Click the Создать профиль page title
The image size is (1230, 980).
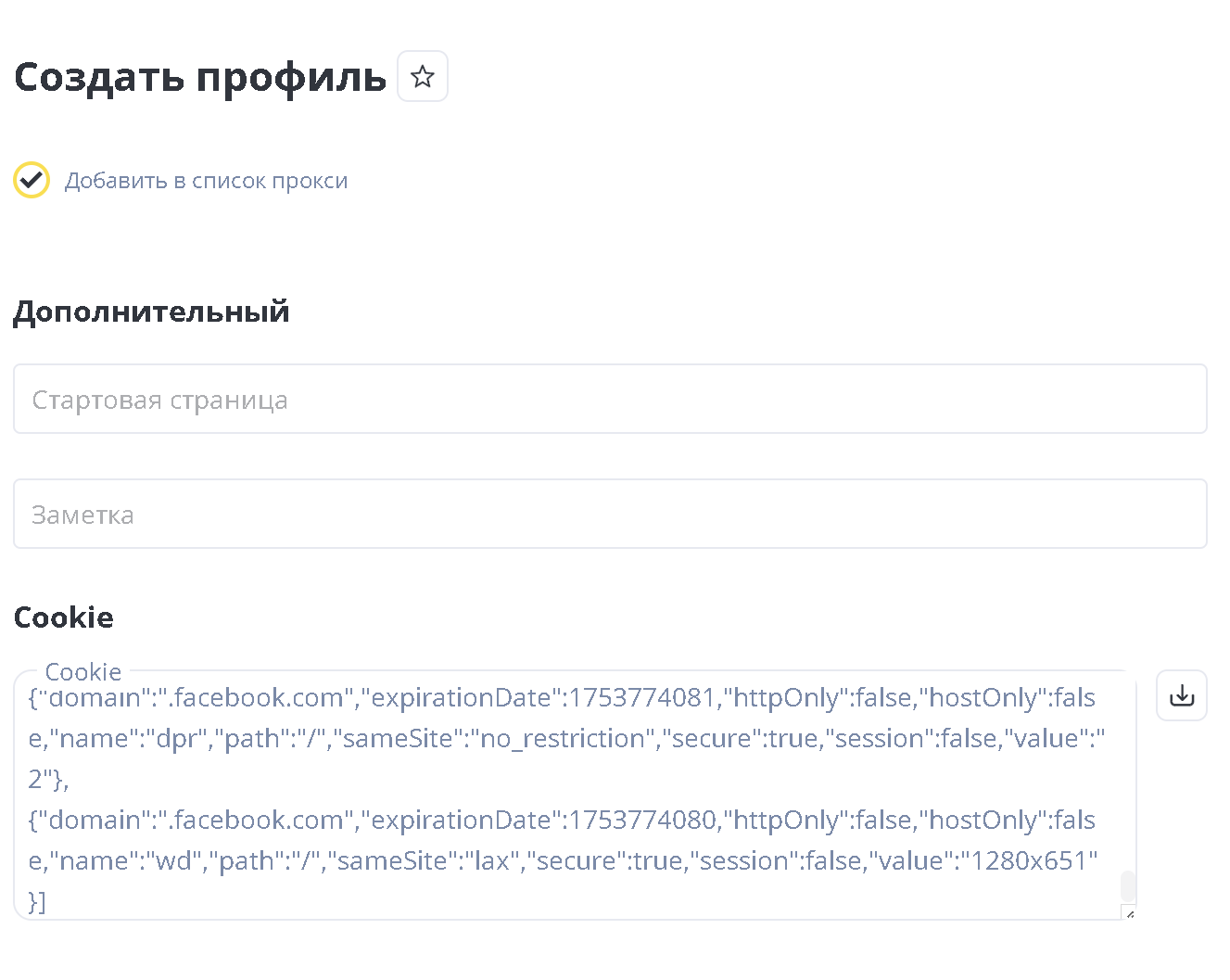[x=200, y=77]
